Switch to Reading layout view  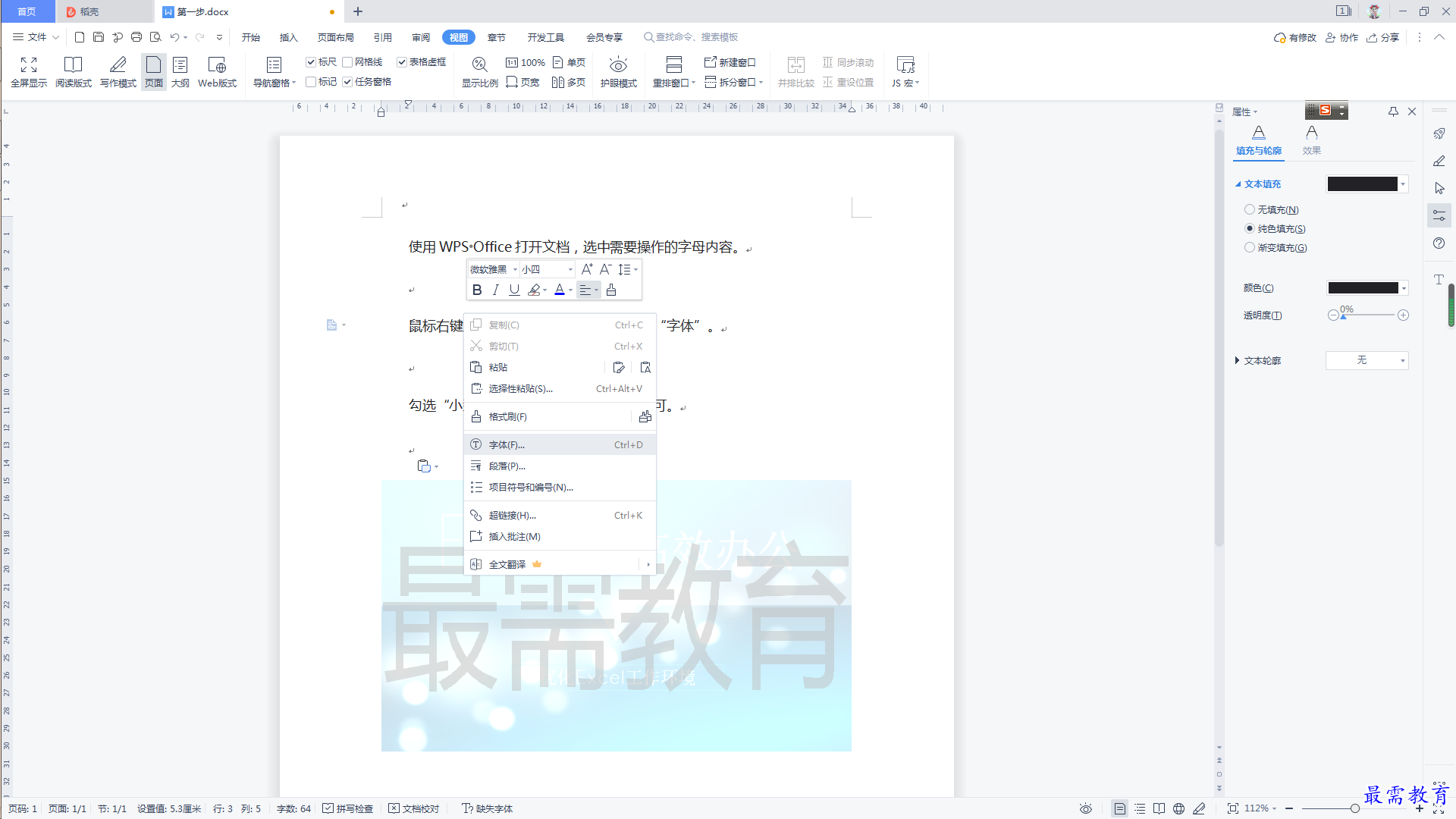pyautogui.click(x=74, y=72)
